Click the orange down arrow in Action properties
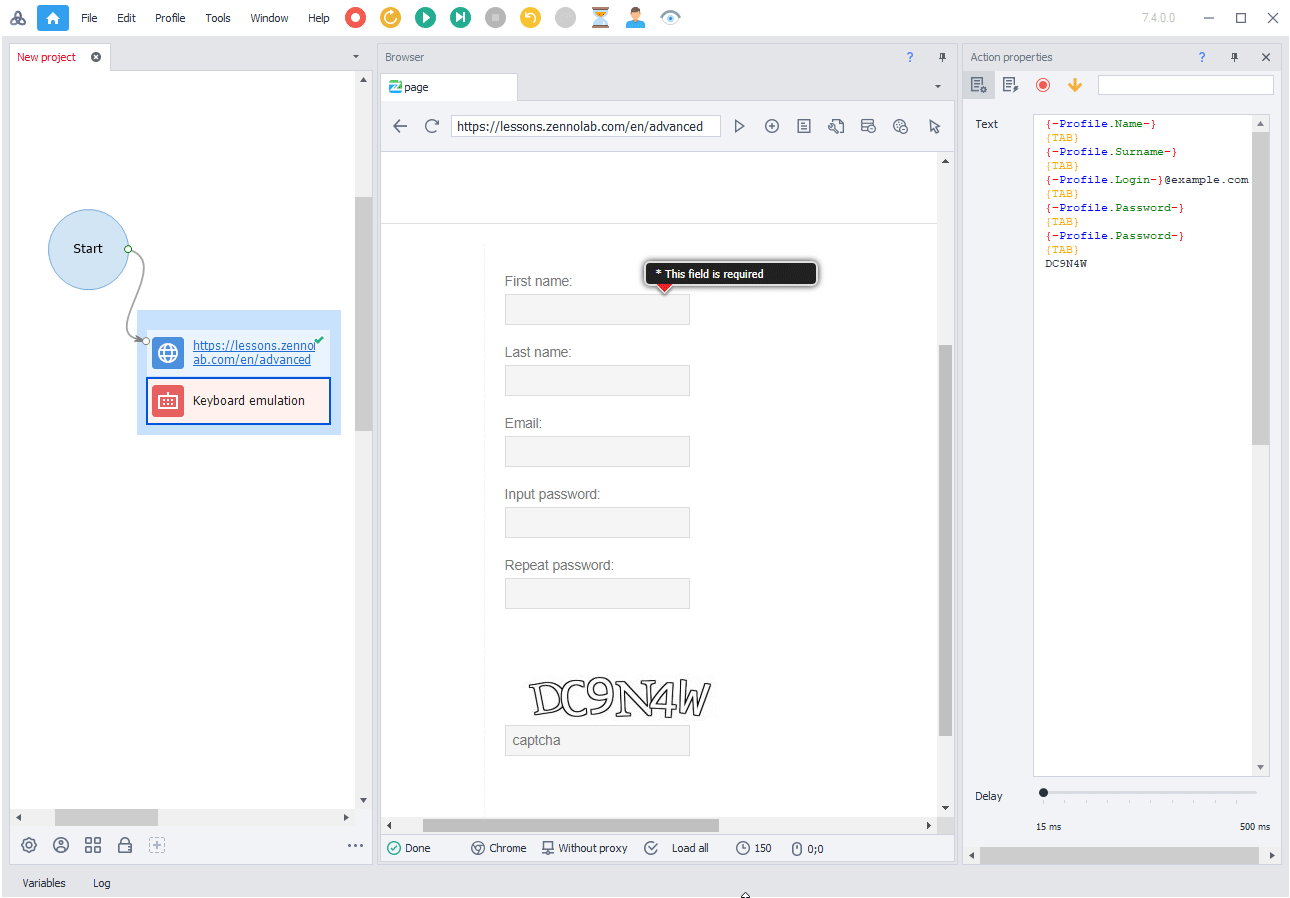The image size is (1290, 898). (x=1075, y=85)
